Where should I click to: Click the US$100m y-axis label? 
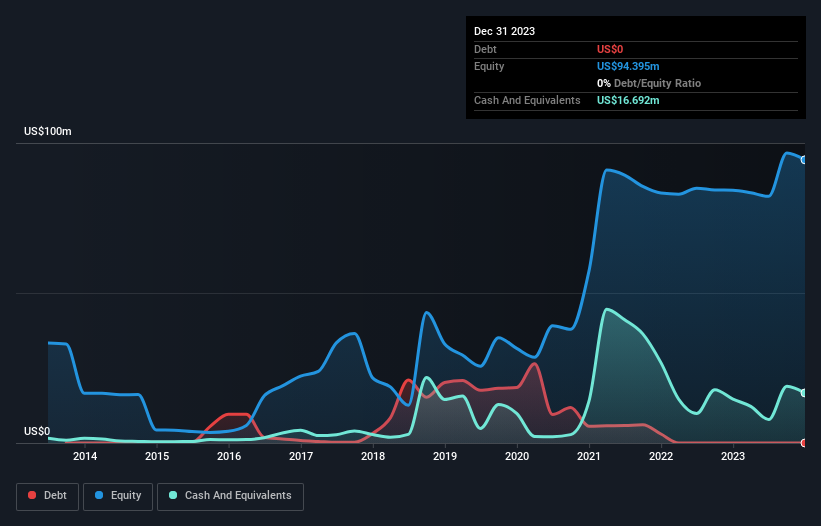click(x=48, y=131)
